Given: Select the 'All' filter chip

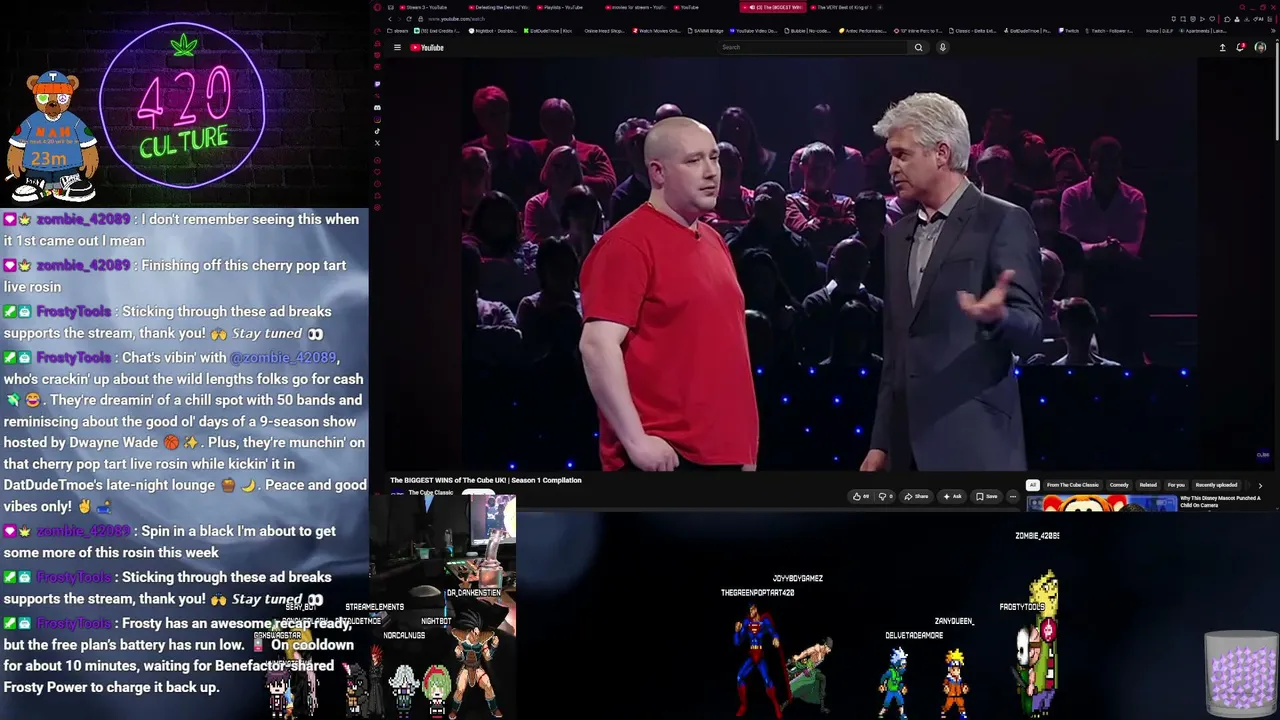Looking at the screenshot, I should 1033,485.
